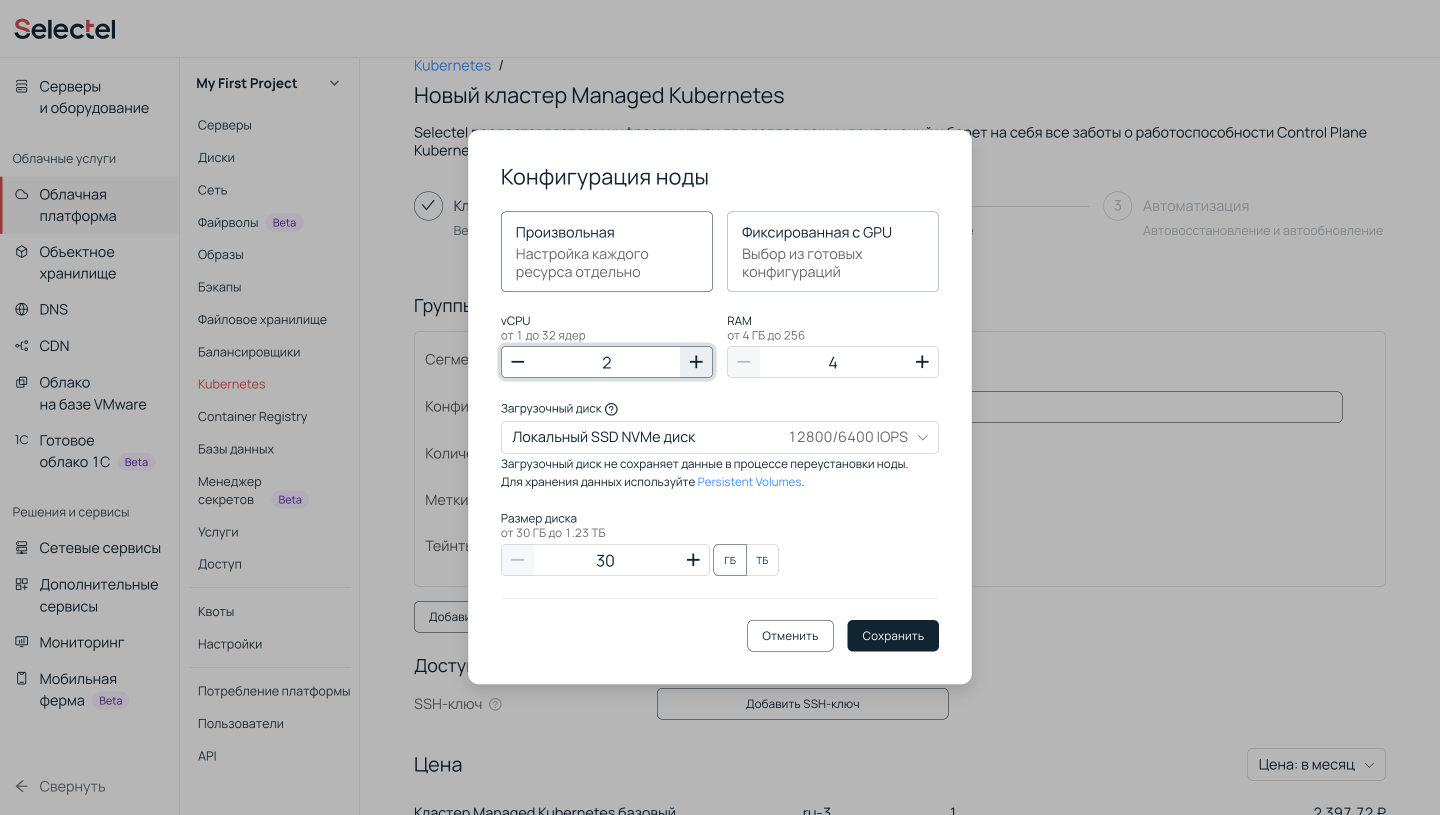1440x815 pixels.
Task: Select Фиксированная с GPU configuration option
Action: tap(833, 251)
